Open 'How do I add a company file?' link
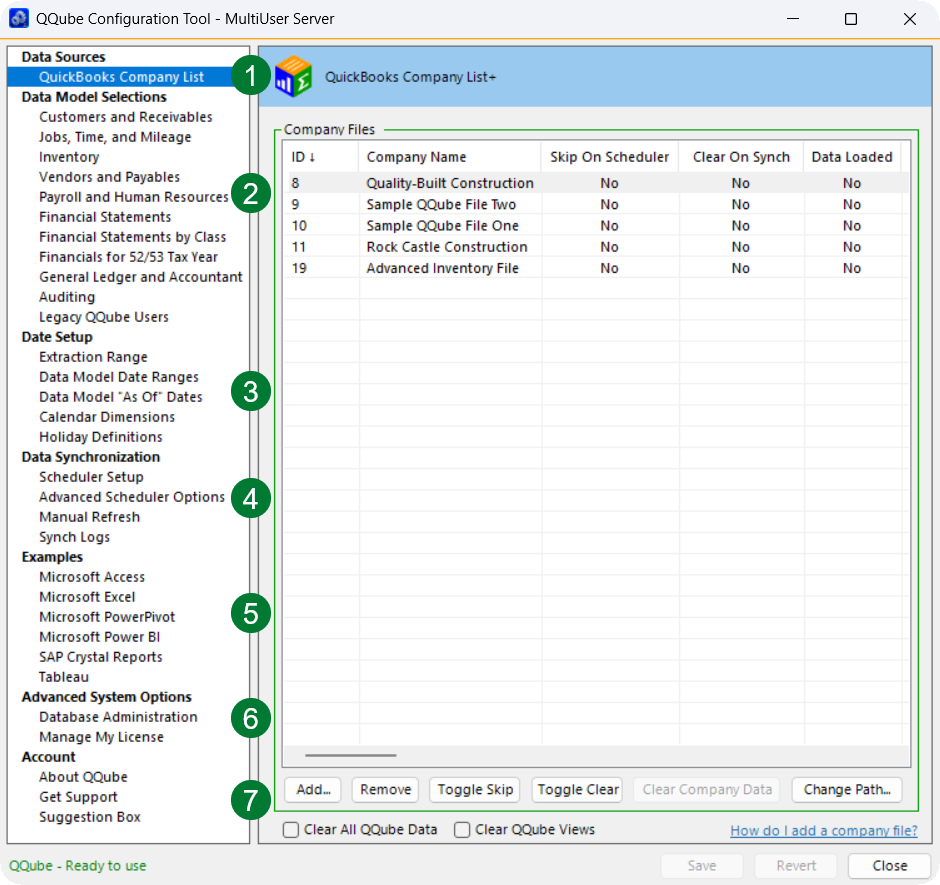Viewport: 940px width, 885px height. click(x=824, y=830)
